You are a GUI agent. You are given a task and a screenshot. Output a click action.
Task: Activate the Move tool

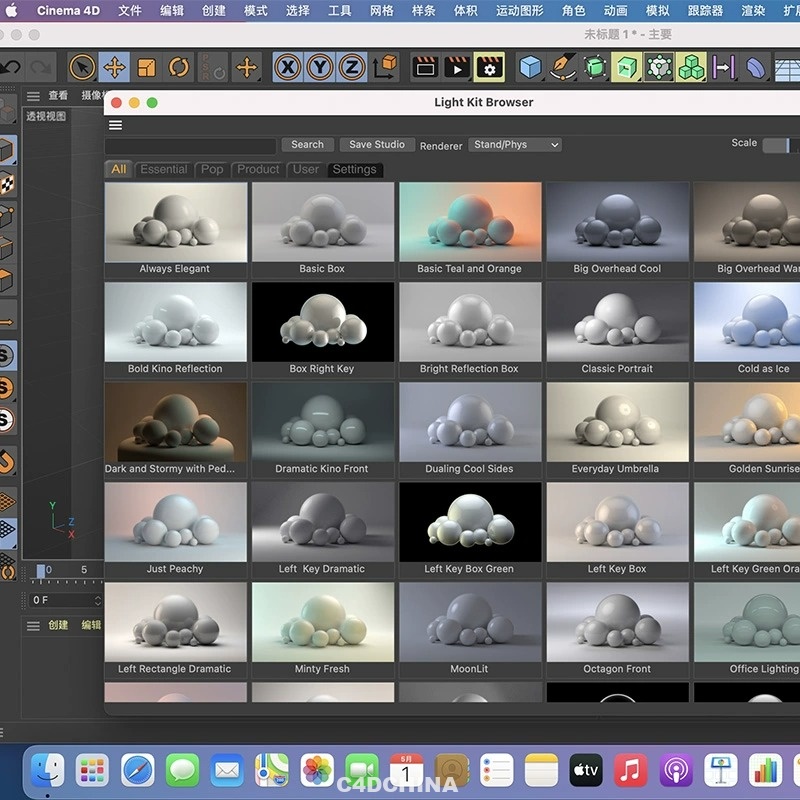114,67
